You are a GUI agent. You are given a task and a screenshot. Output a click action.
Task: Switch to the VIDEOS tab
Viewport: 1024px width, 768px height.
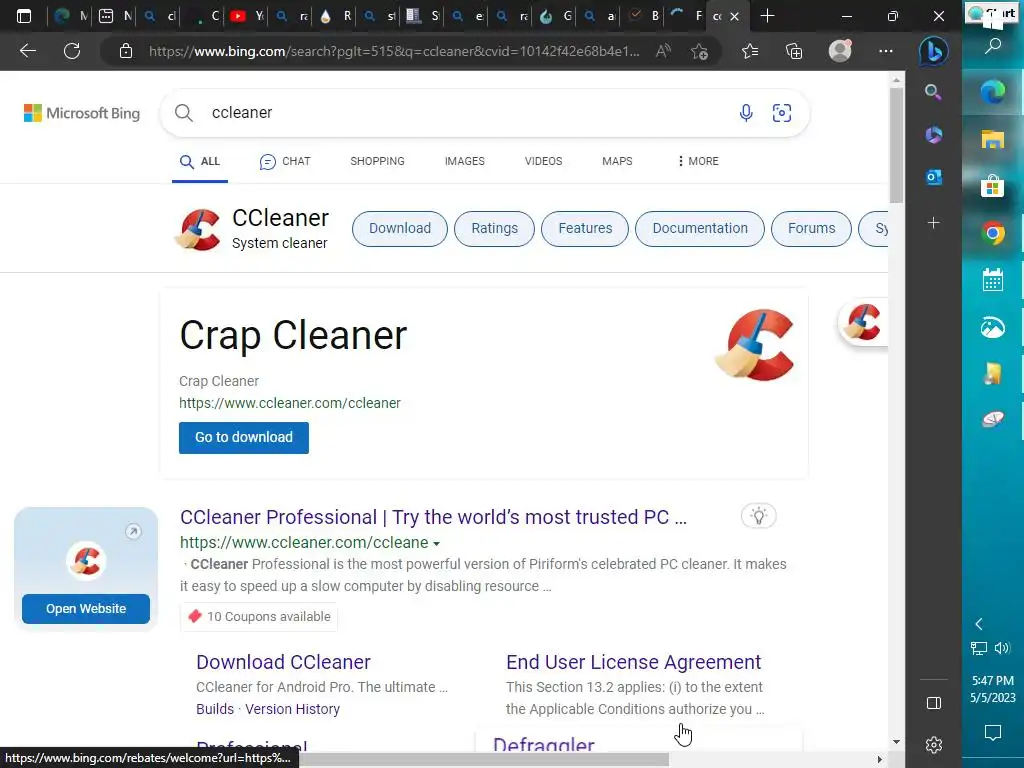pos(543,161)
